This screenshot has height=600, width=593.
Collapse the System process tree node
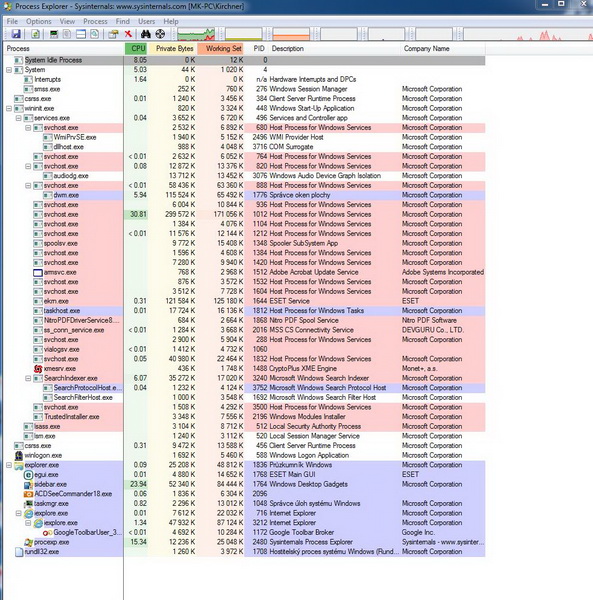tap(9, 70)
